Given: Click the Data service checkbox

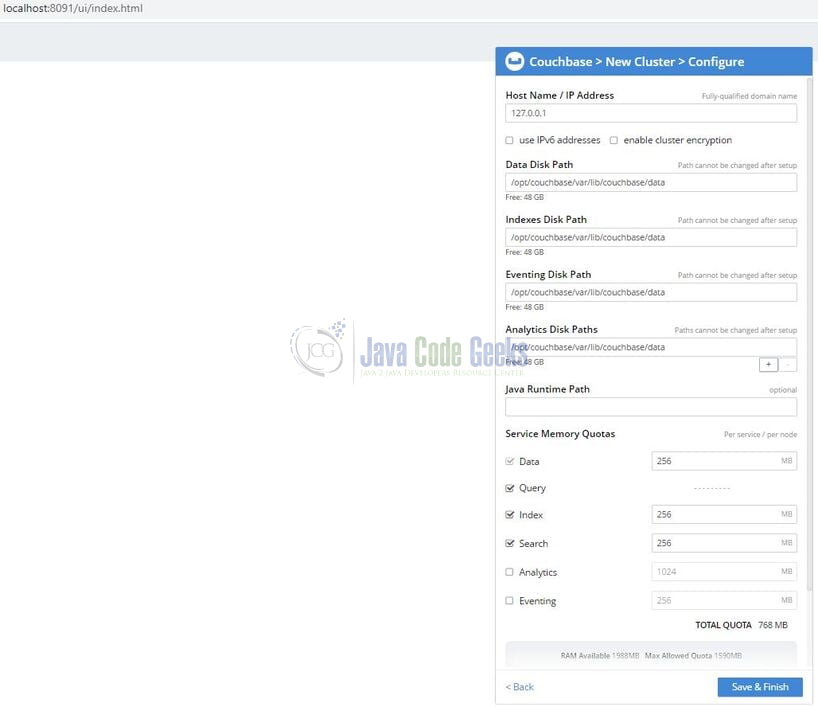Looking at the screenshot, I should coord(512,461).
